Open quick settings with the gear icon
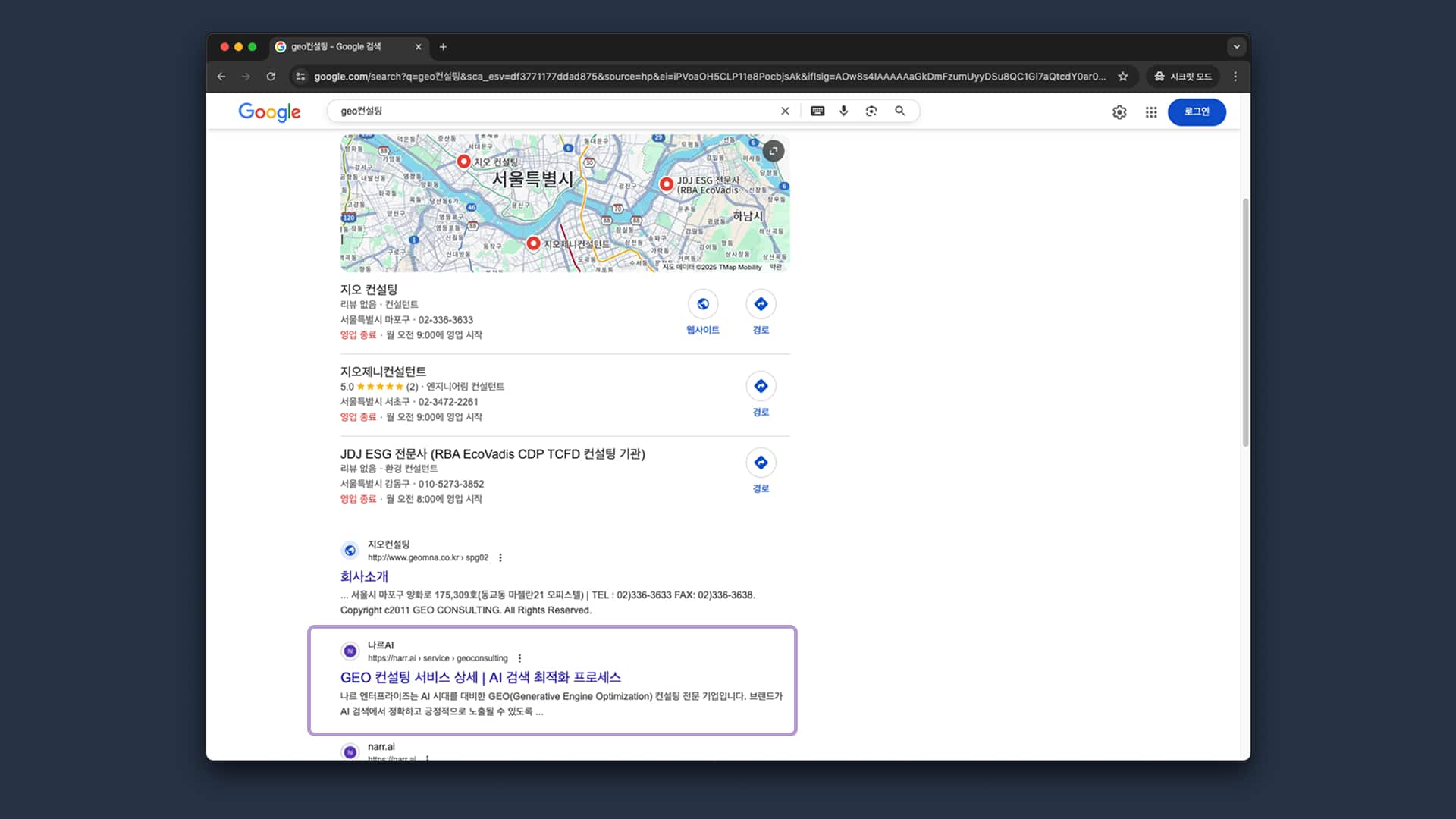This screenshot has width=1456, height=819. click(1119, 111)
